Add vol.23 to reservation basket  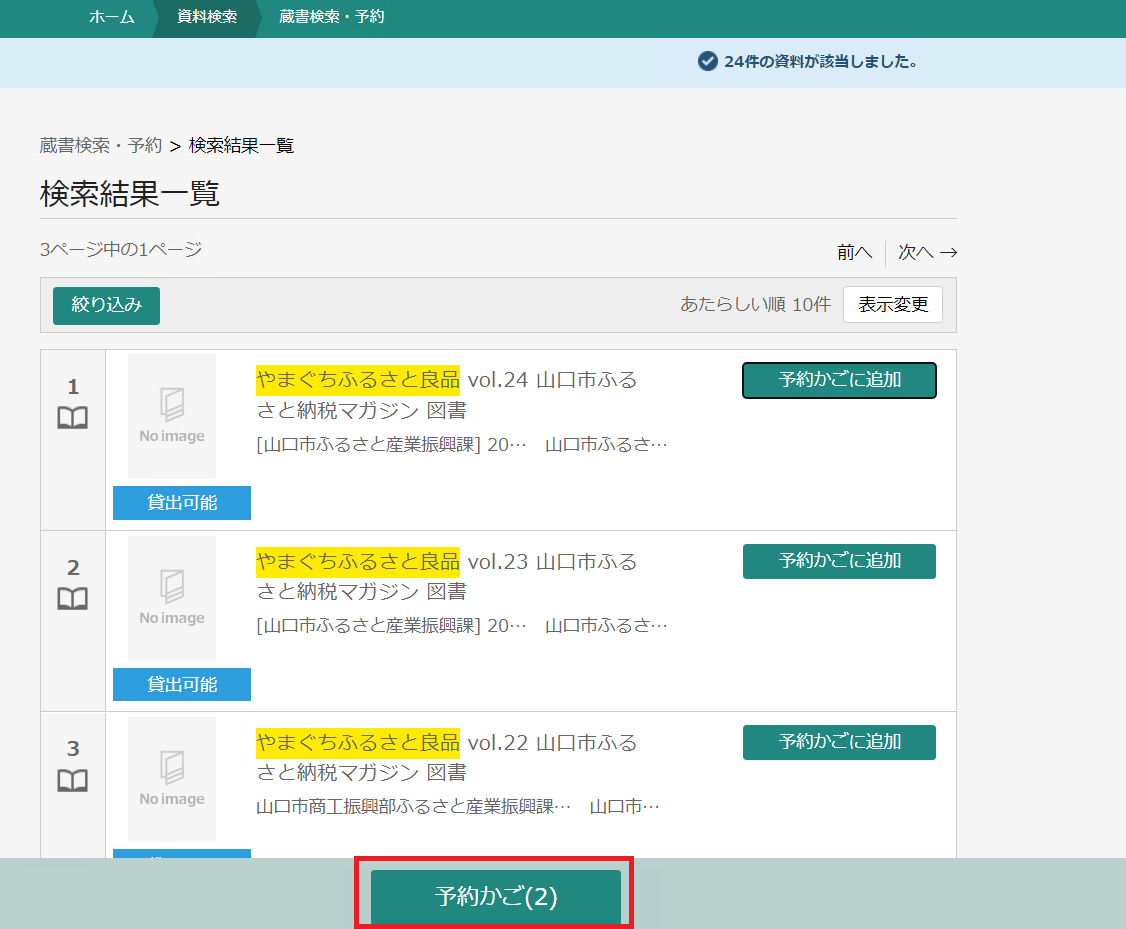(839, 561)
